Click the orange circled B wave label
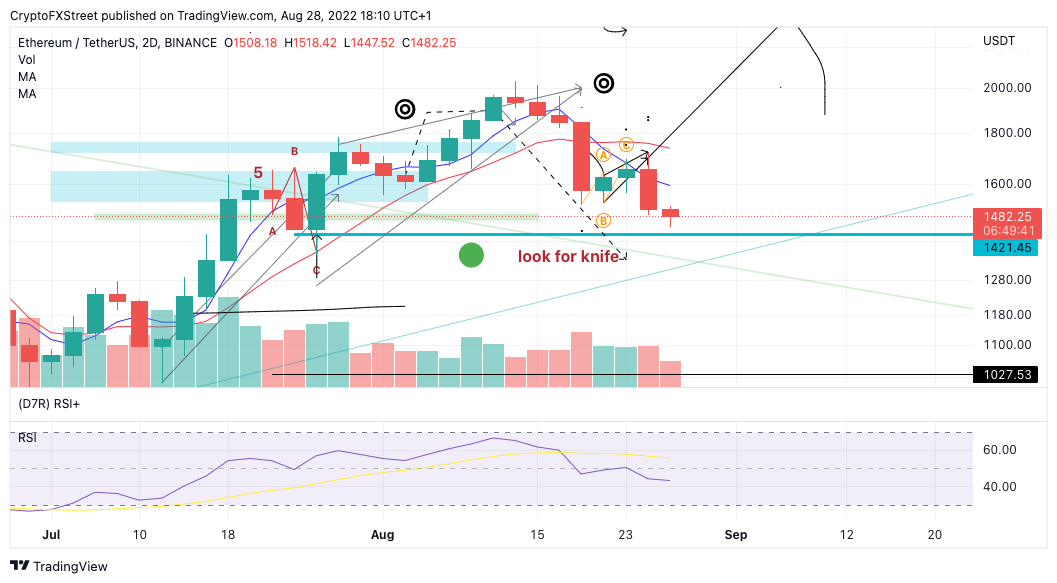 (603, 220)
